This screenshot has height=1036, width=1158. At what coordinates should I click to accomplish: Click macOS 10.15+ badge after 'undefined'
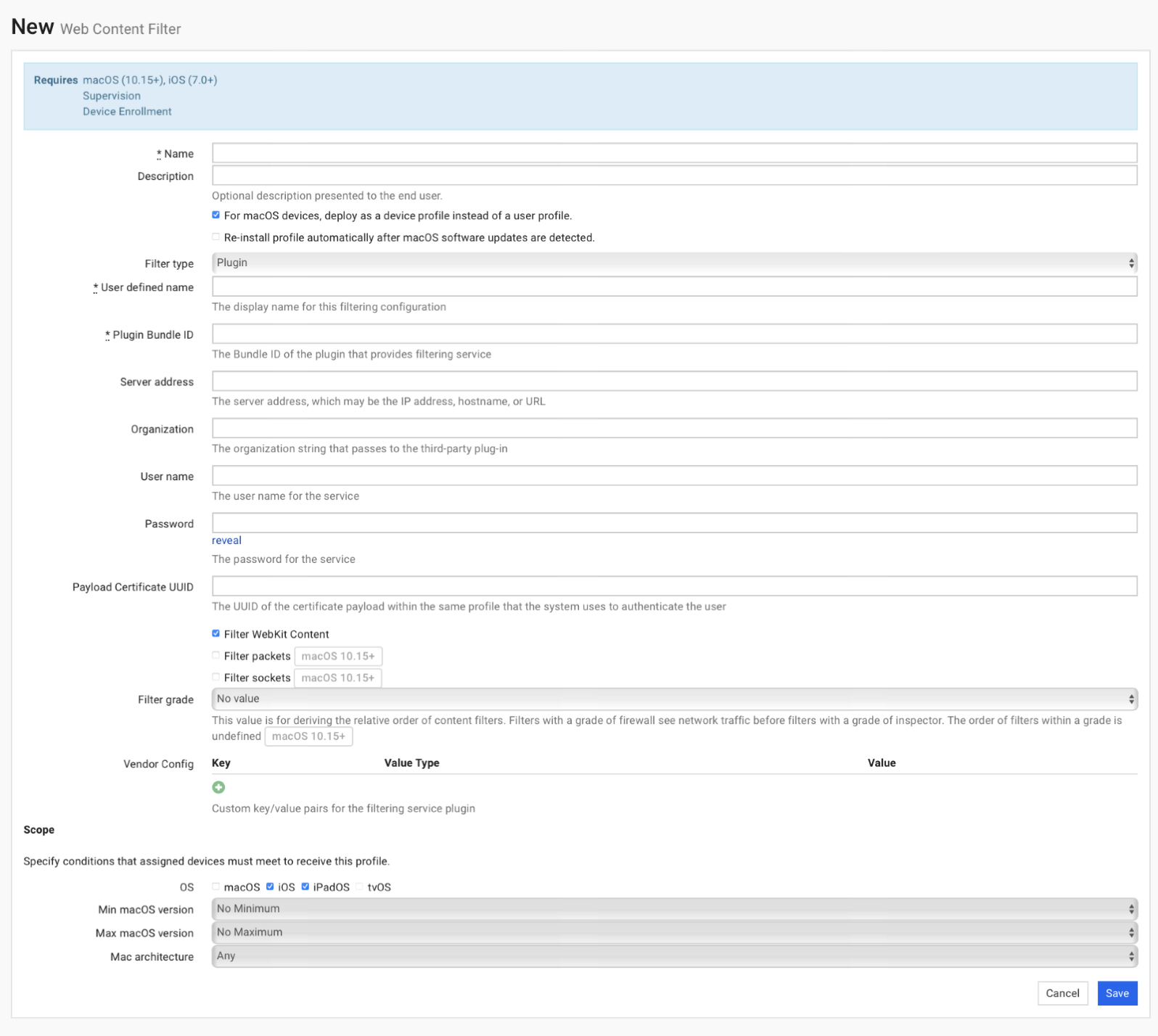[308, 736]
